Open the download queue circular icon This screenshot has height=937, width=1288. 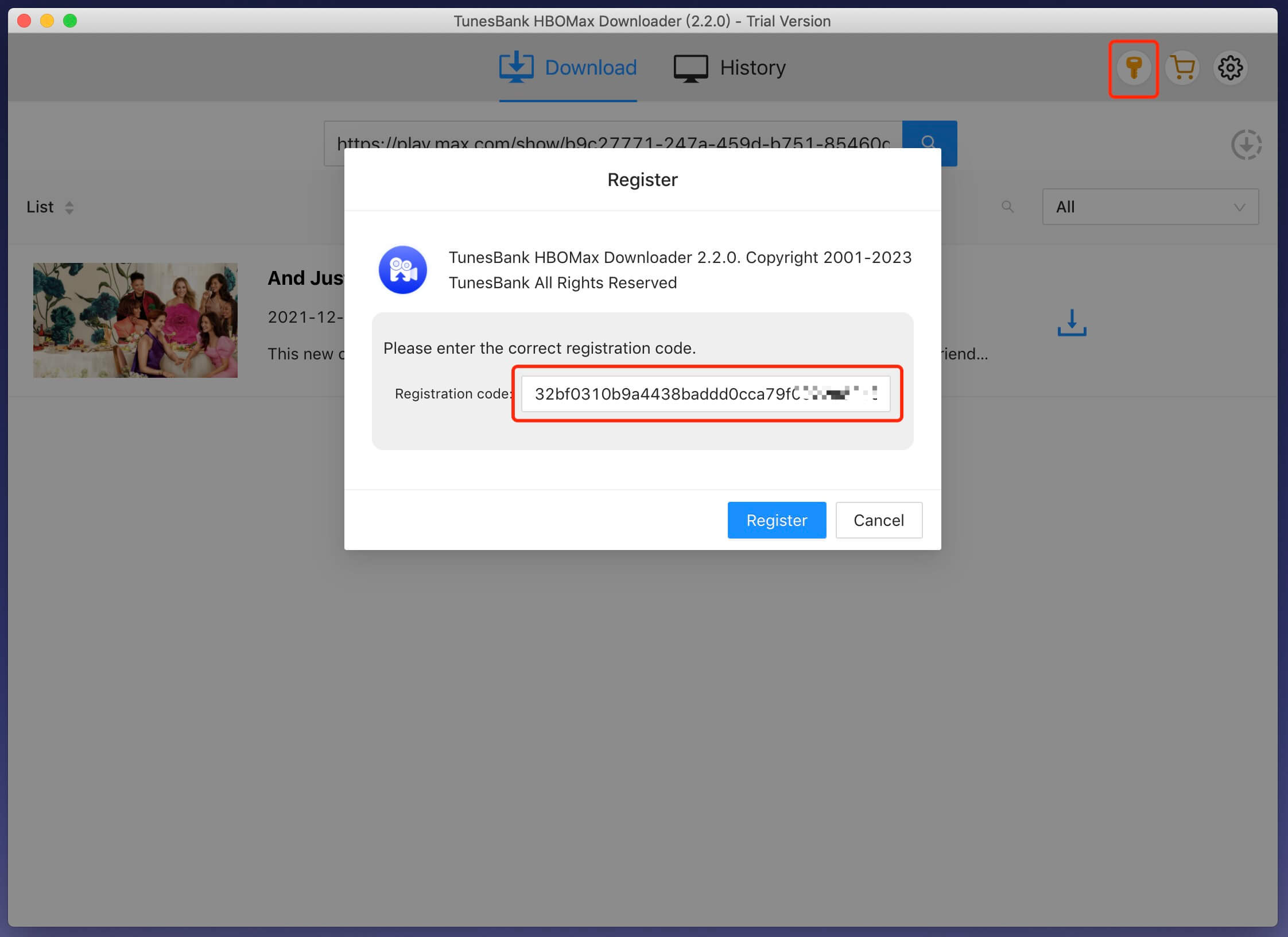(1246, 145)
